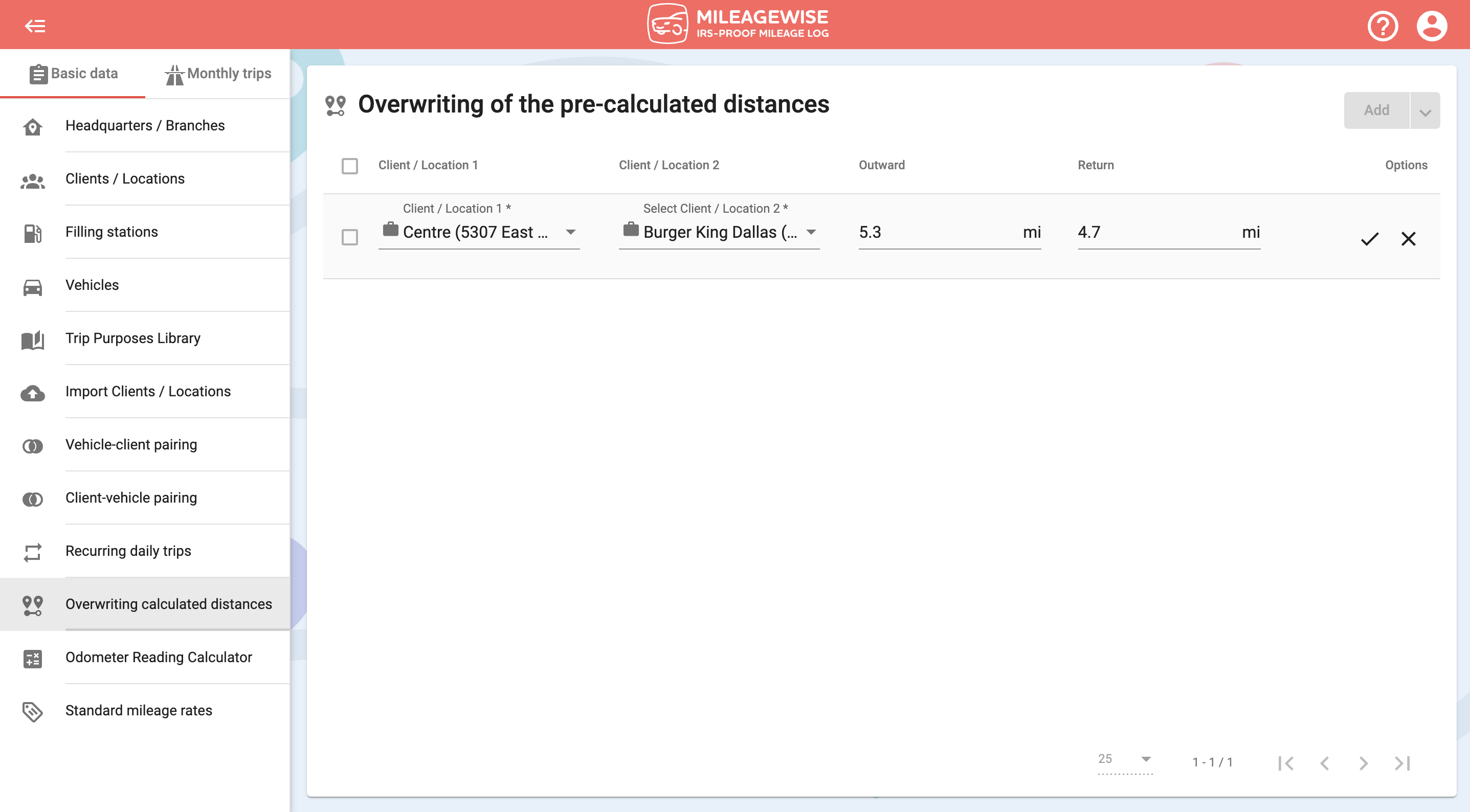Check the Centre row checkbox
The height and width of the screenshot is (812, 1470).
349,237
